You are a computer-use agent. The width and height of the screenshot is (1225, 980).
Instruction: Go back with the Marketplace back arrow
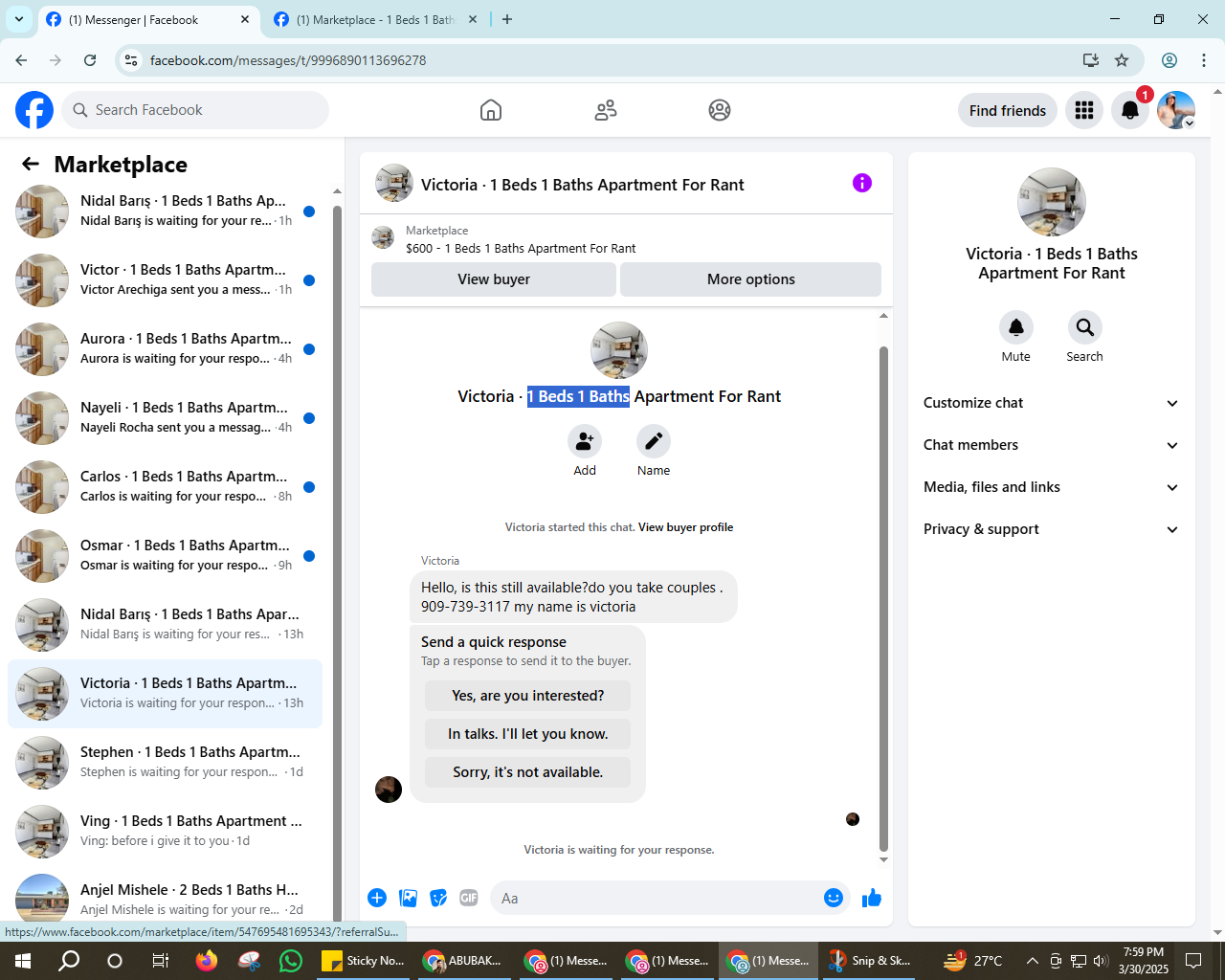[x=31, y=165]
